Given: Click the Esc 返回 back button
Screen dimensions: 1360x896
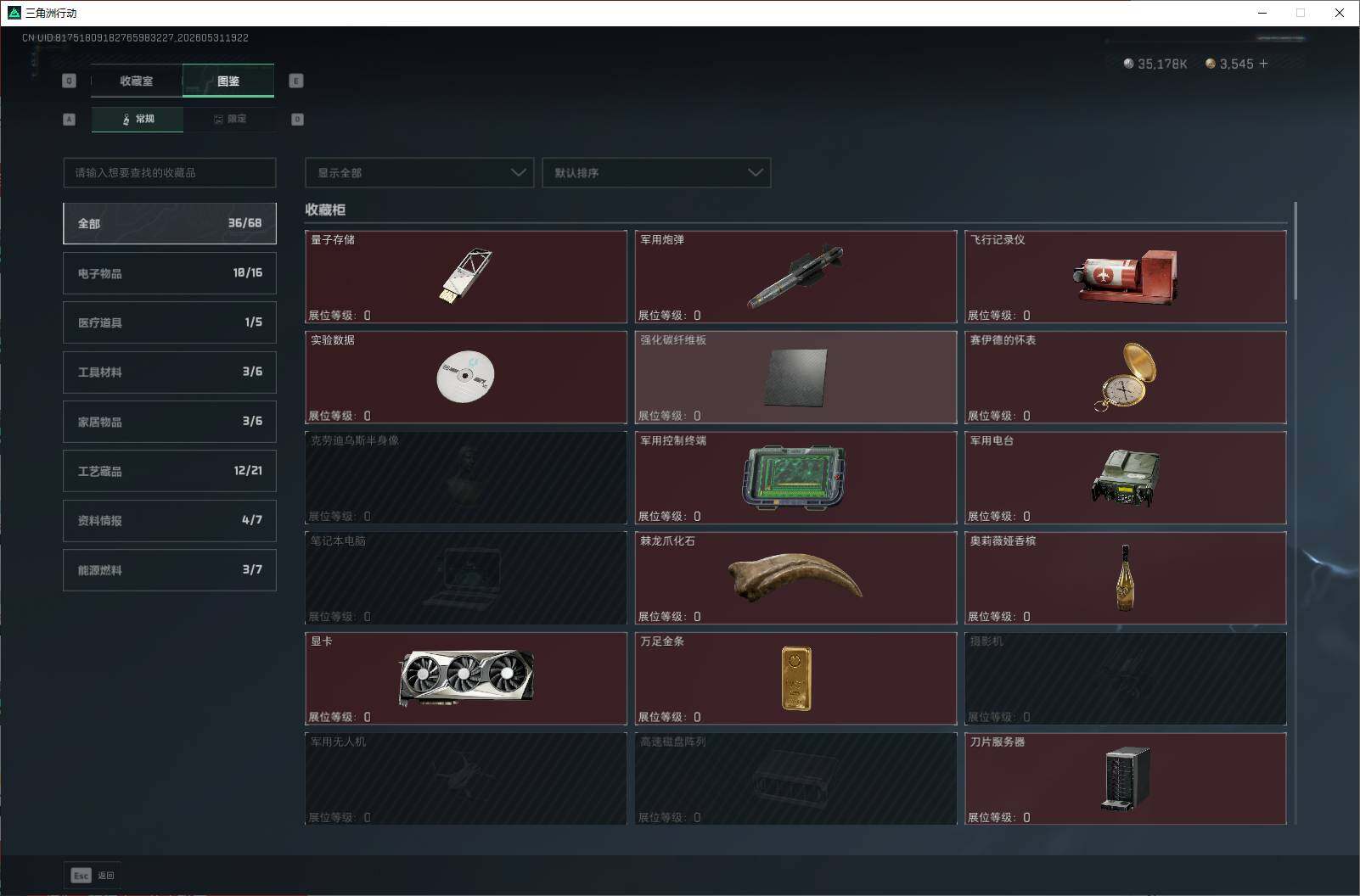Looking at the screenshot, I should [92, 875].
